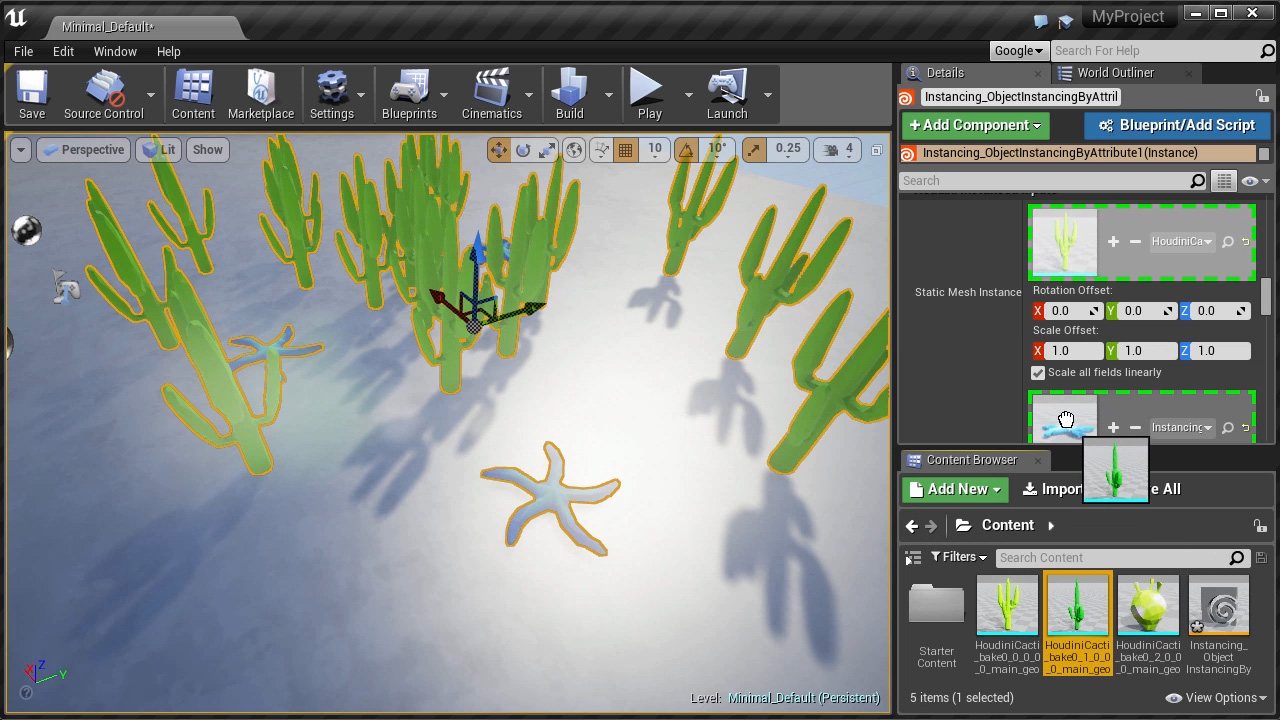This screenshot has height=720, width=1280.
Task: Enable Scale all fields linearly
Action: (1038, 372)
